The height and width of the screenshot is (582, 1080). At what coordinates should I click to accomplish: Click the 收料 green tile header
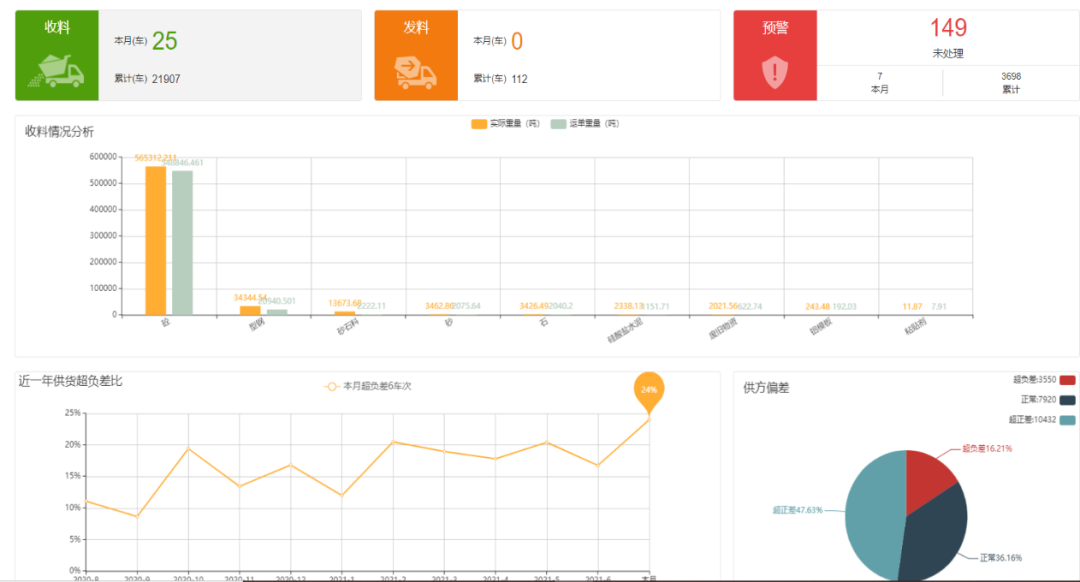coord(57,28)
